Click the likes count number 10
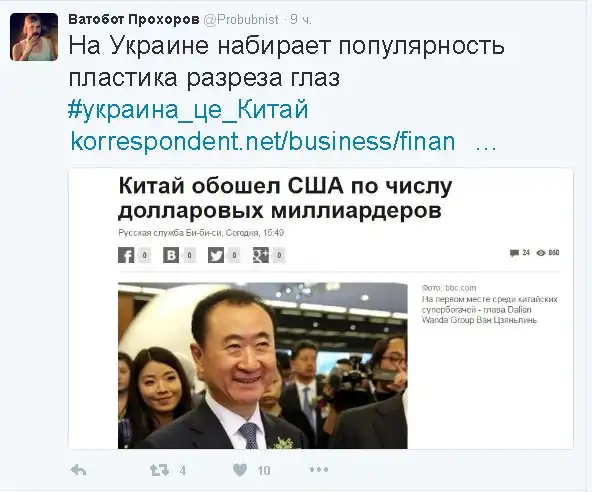The height and width of the screenshot is (492, 592). click(264, 470)
